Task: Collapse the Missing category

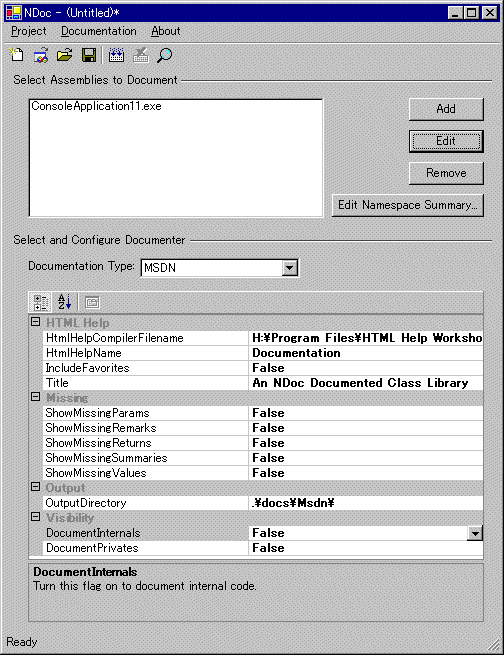Action: pyautogui.click(x=36, y=397)
